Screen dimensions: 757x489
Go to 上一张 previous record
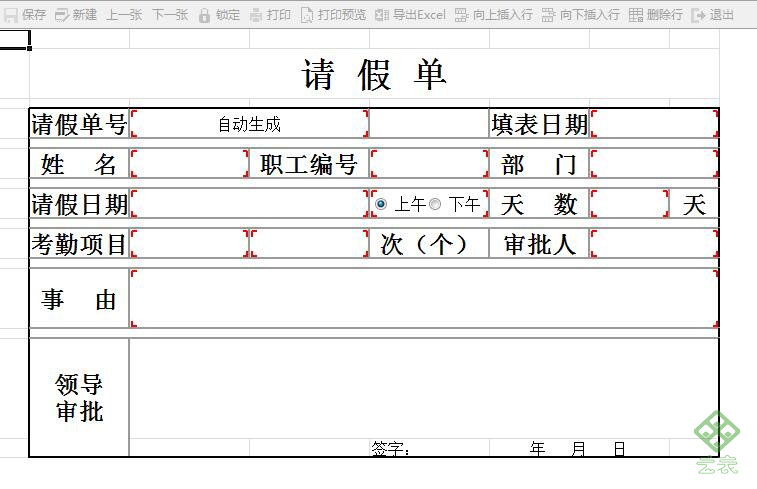(x=124, y=15)
